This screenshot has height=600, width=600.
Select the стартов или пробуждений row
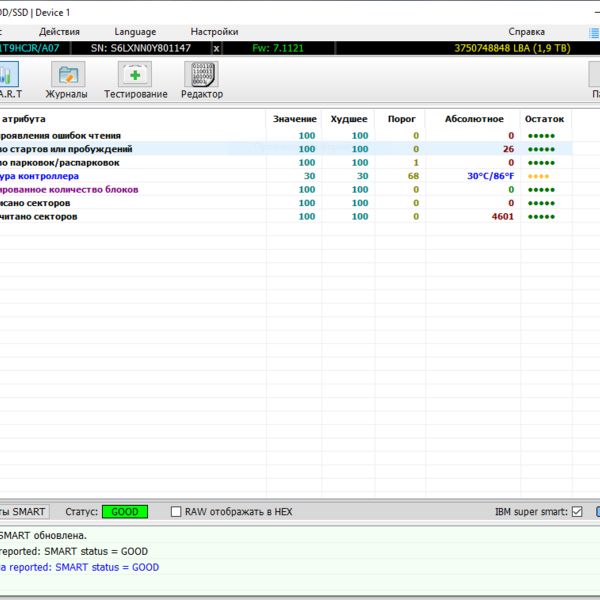(x=286, y=149)
